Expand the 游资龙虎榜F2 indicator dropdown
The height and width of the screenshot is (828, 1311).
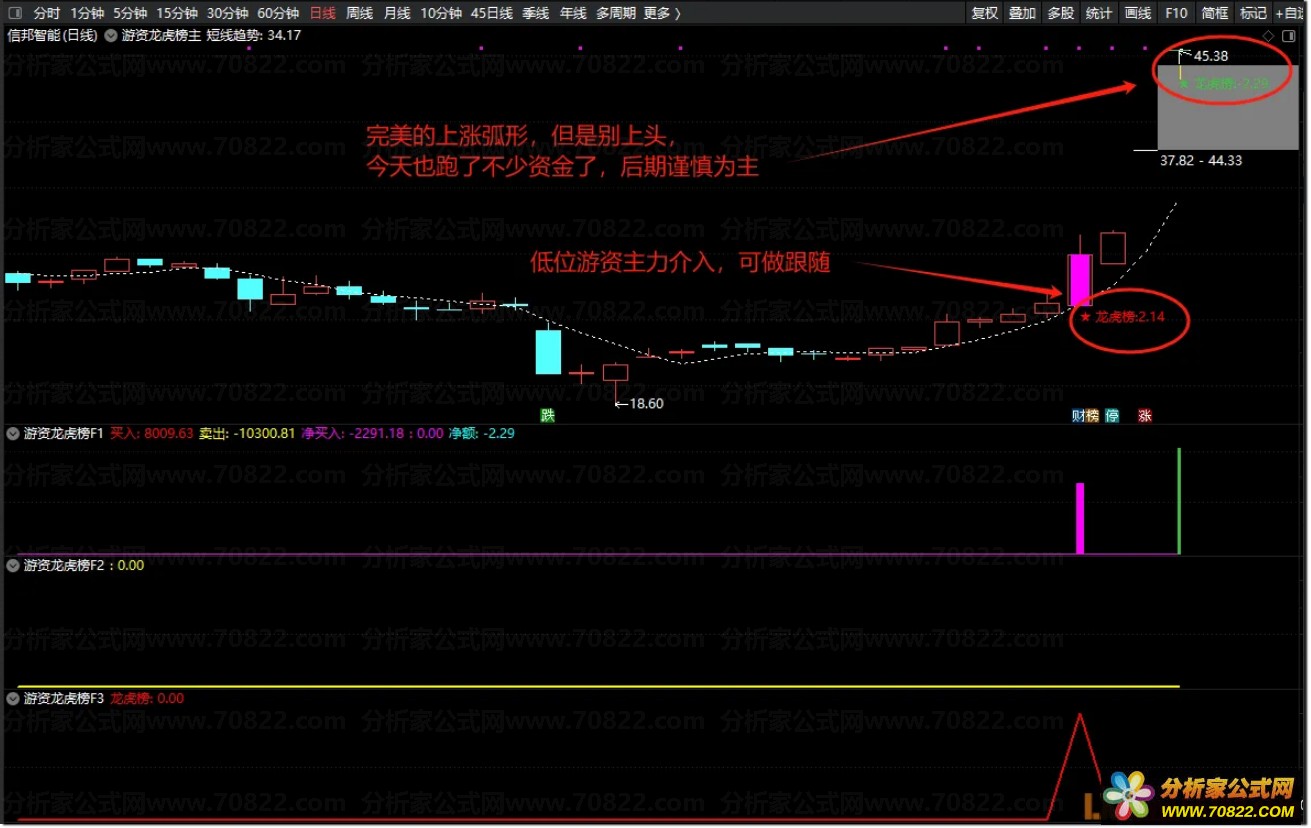click(x=13, y=565)
